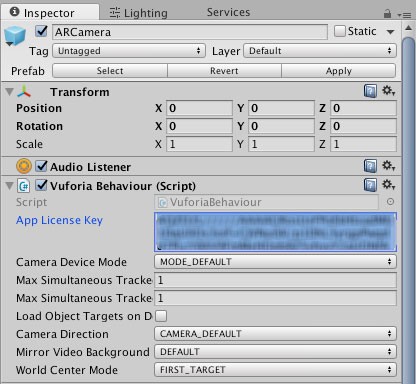
Task: Click the Scale Y field
Action: point(281,144)
